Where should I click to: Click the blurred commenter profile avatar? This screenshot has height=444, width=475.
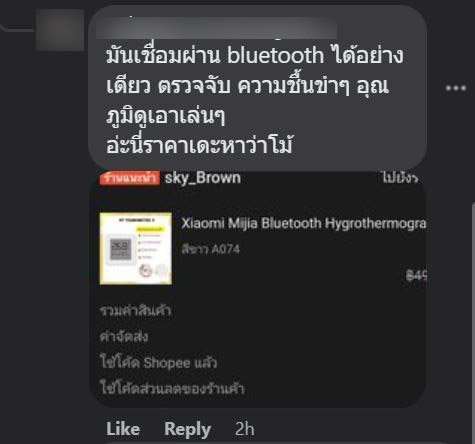[60, 30]
